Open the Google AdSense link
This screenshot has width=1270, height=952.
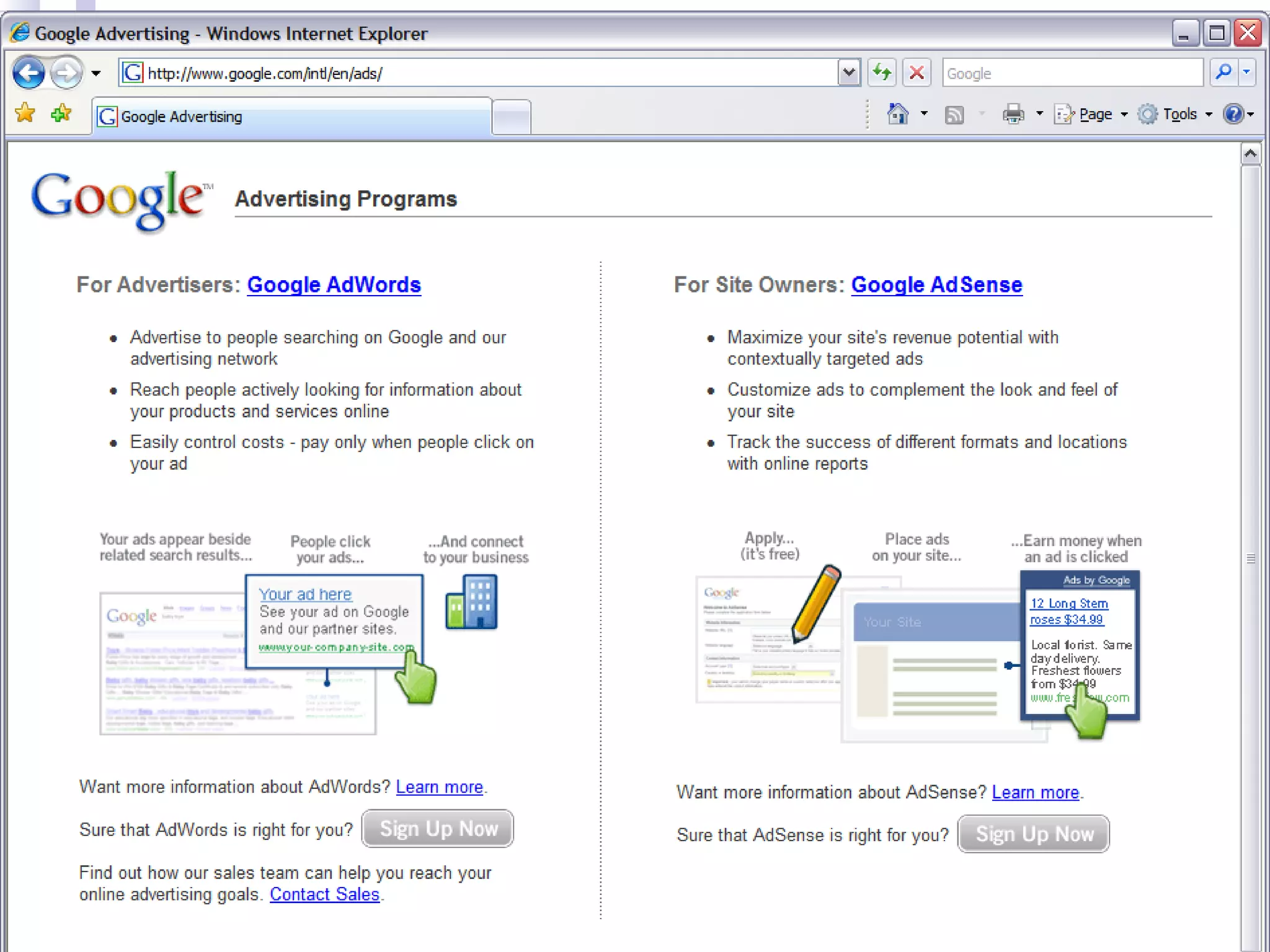[x=936, y=284]
